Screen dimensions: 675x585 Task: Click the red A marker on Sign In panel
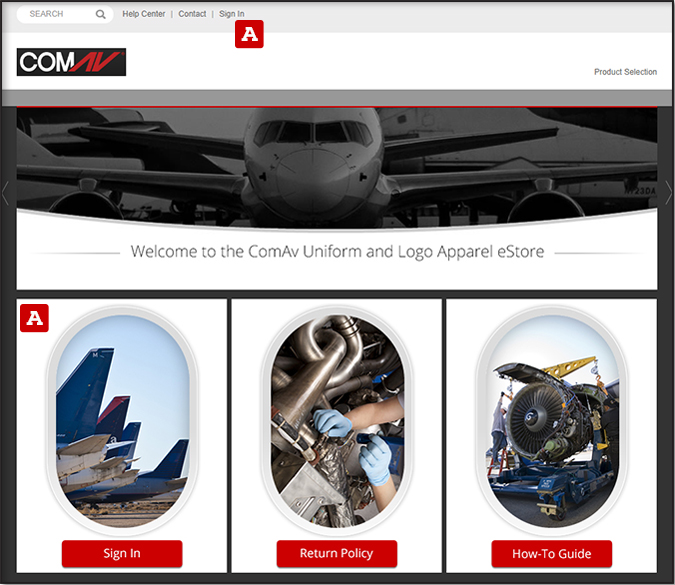point(34,318)
